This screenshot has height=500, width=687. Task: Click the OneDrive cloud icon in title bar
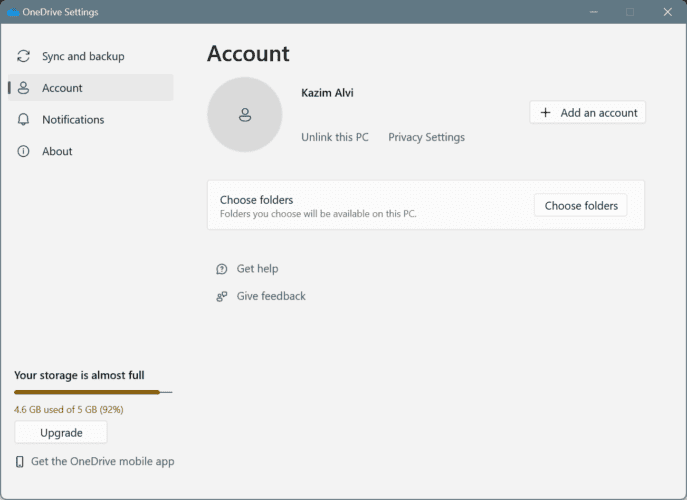[x=13, y=12]
